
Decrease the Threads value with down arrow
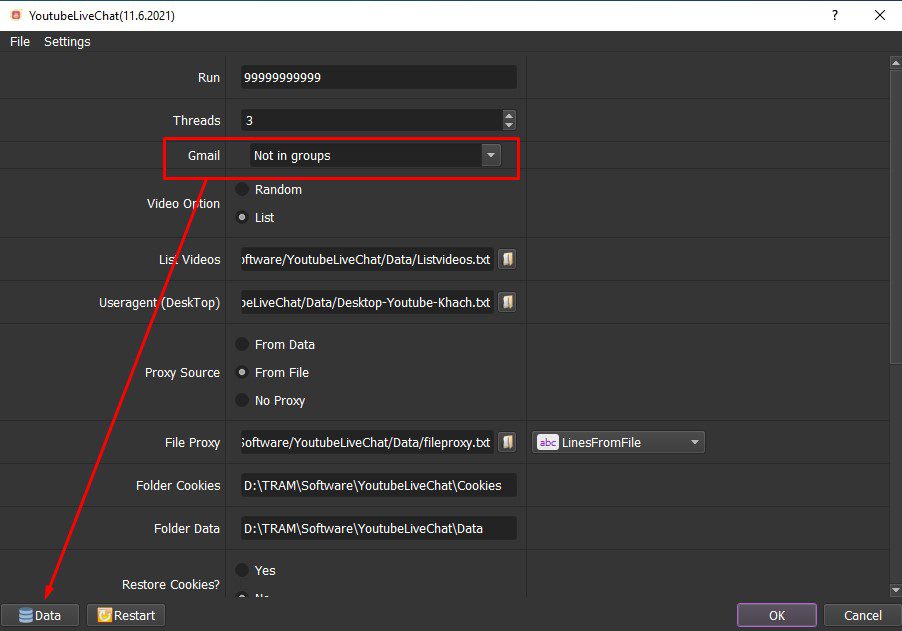tap(509, 125)
